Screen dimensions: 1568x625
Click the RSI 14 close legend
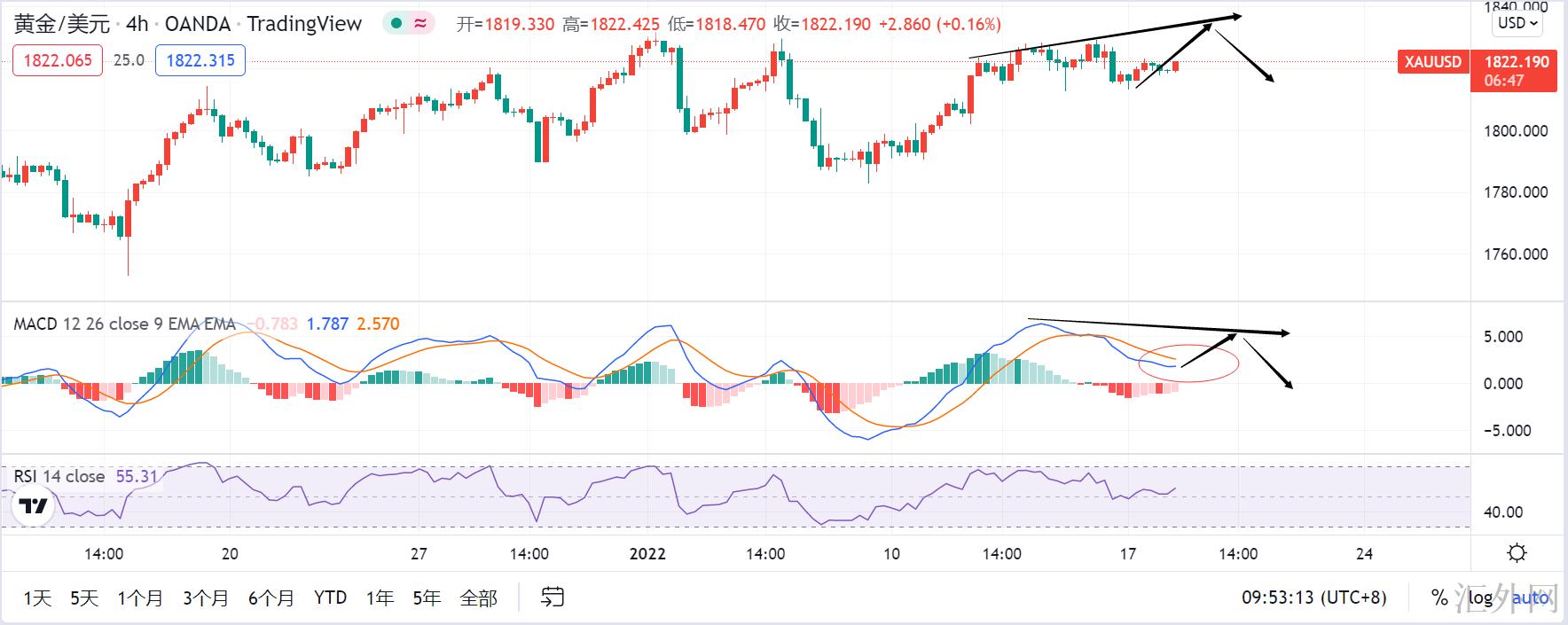point(59,476)
